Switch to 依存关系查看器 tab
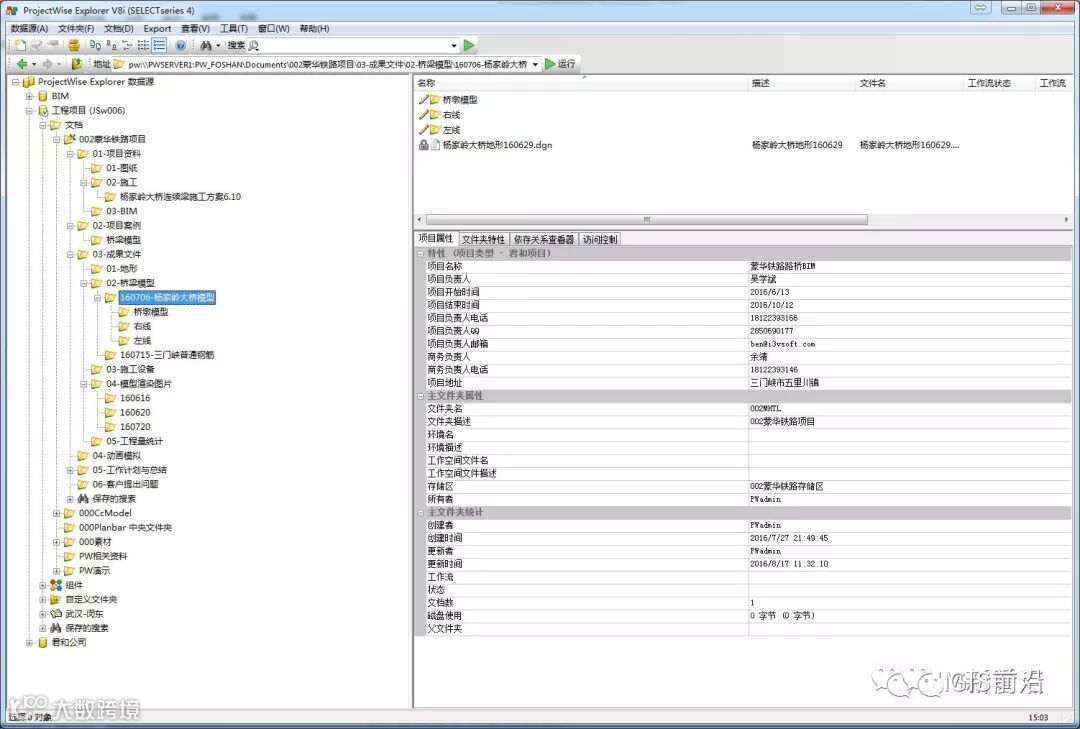The height and width of the screenshot is (729, 1080). pyautogui.click(x=543, y=239)
